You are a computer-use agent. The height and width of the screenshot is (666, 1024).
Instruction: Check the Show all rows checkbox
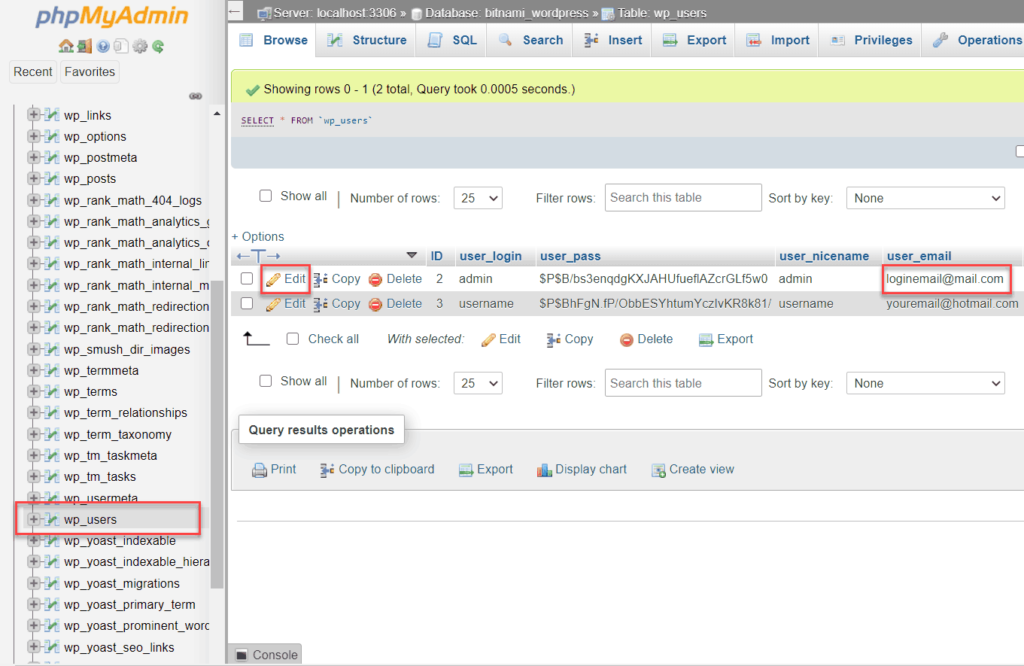[265, 195]
